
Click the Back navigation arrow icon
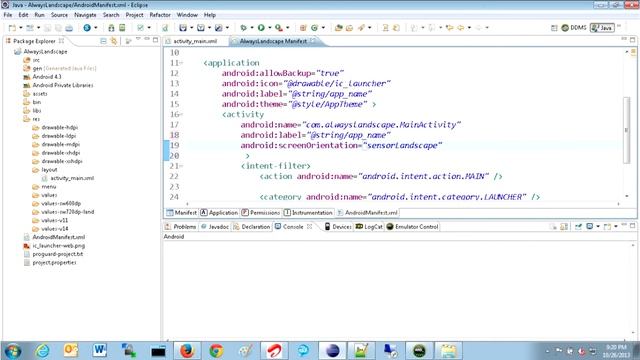pos(461,28)
